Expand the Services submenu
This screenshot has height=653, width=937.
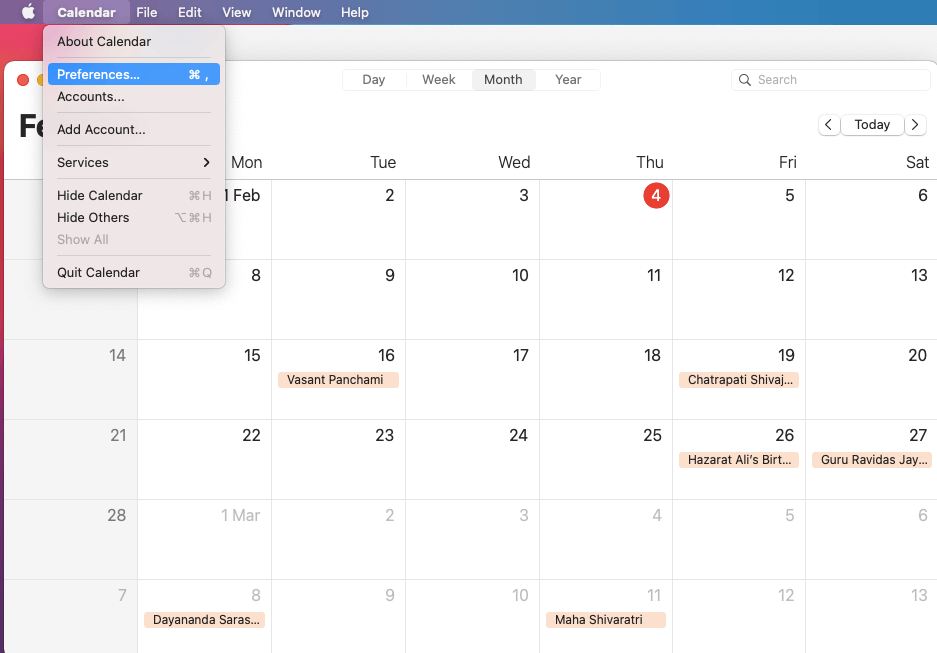pos(82,162)
